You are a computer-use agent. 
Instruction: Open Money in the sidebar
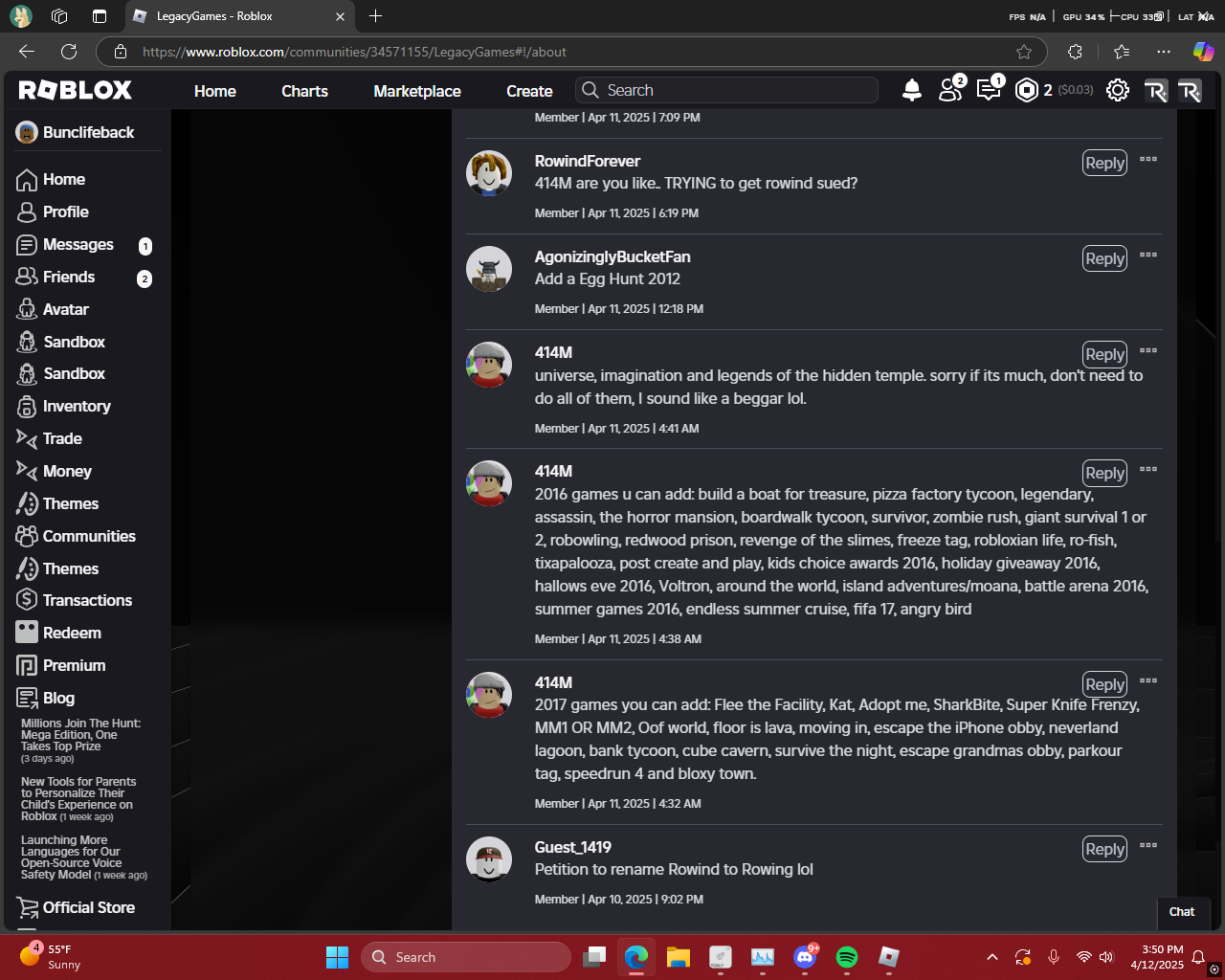[x=67, y=472]
